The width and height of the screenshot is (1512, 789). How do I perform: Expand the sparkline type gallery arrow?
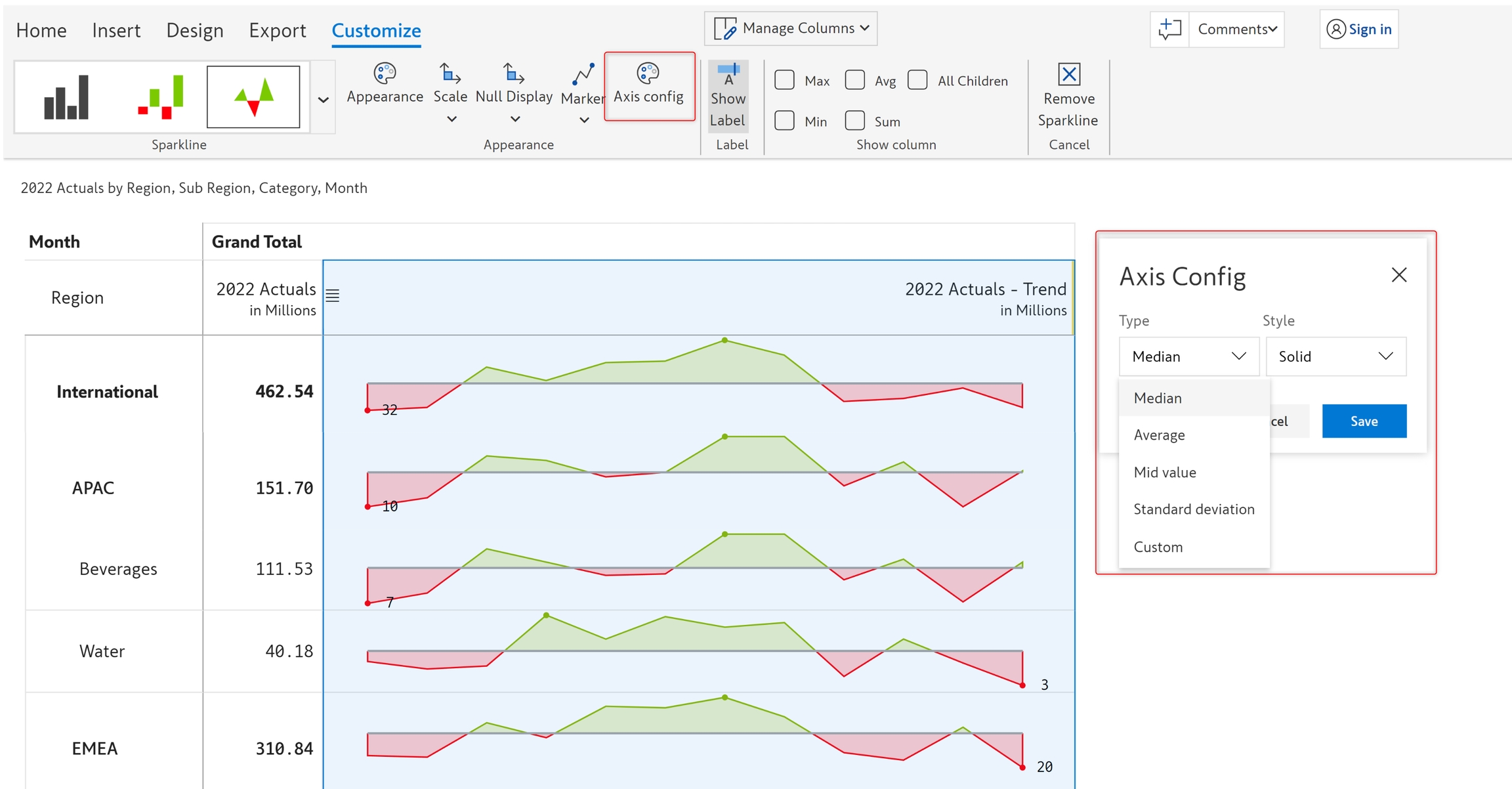click(323, 100)
